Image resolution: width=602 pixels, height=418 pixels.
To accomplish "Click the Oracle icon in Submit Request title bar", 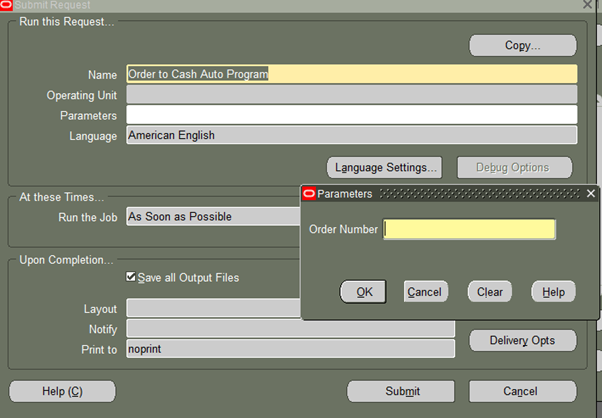I will point(6,5).
